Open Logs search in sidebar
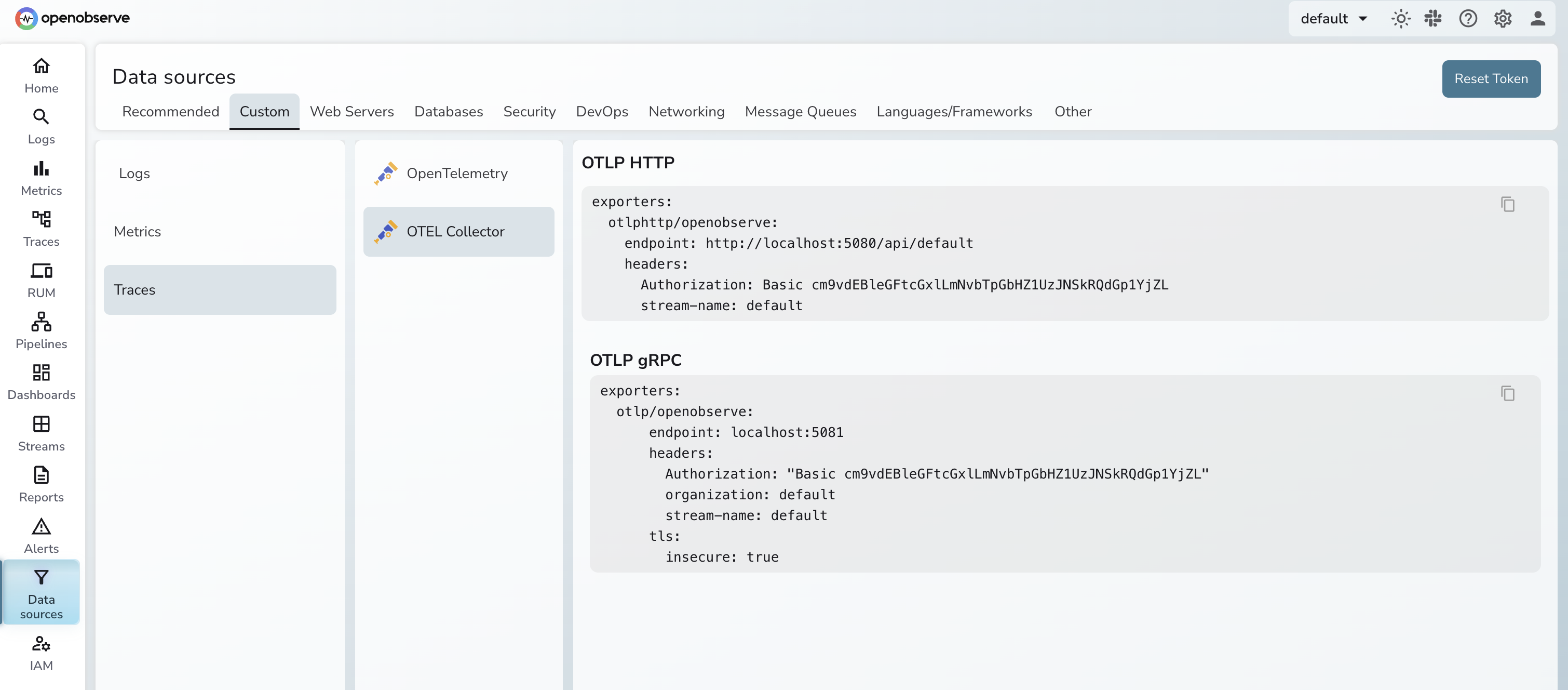 pyautogui.click(x=42, y=127)
